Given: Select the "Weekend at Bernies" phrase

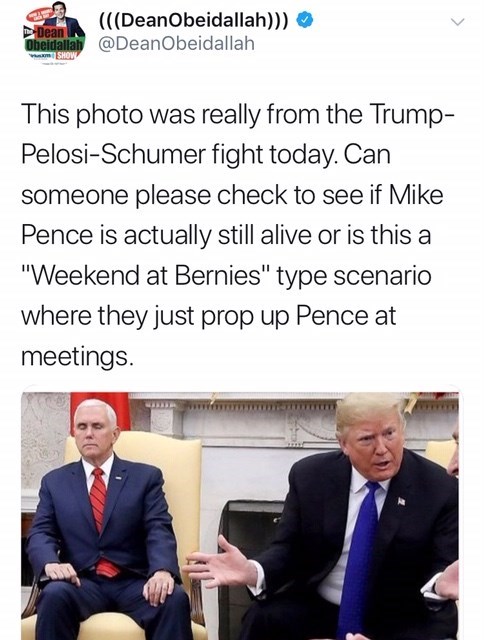Looking at the screenshot, I should click(x=146, y=276).
